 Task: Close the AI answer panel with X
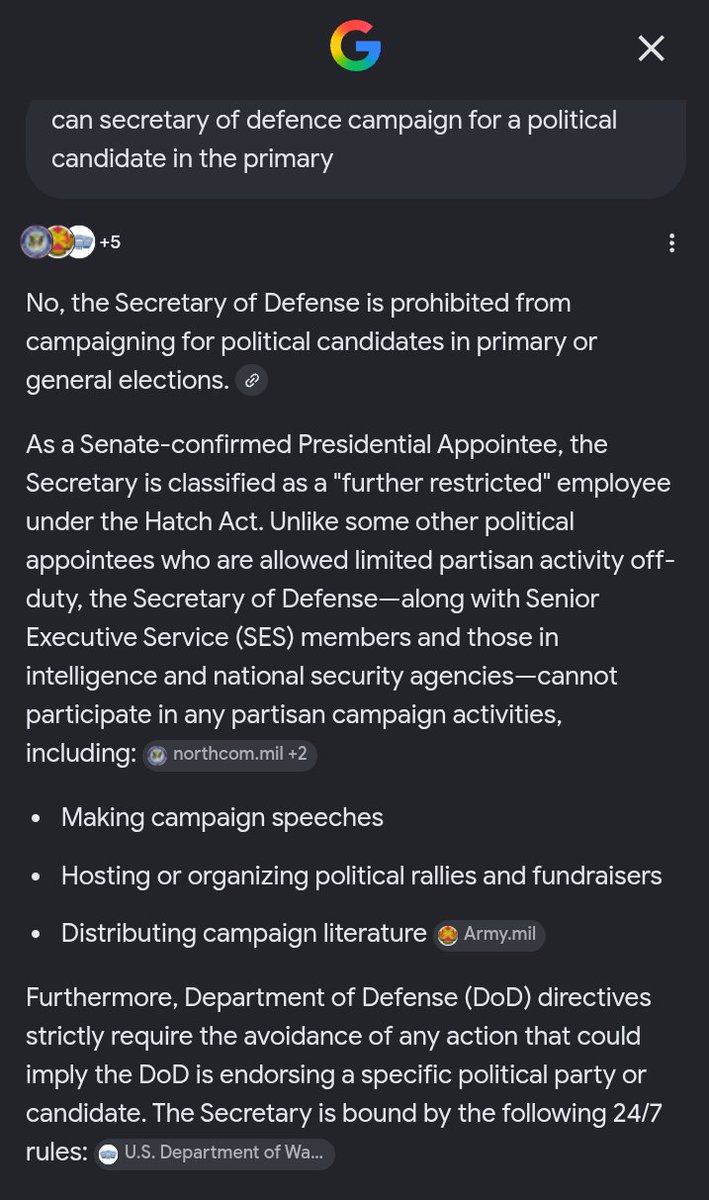651,47
